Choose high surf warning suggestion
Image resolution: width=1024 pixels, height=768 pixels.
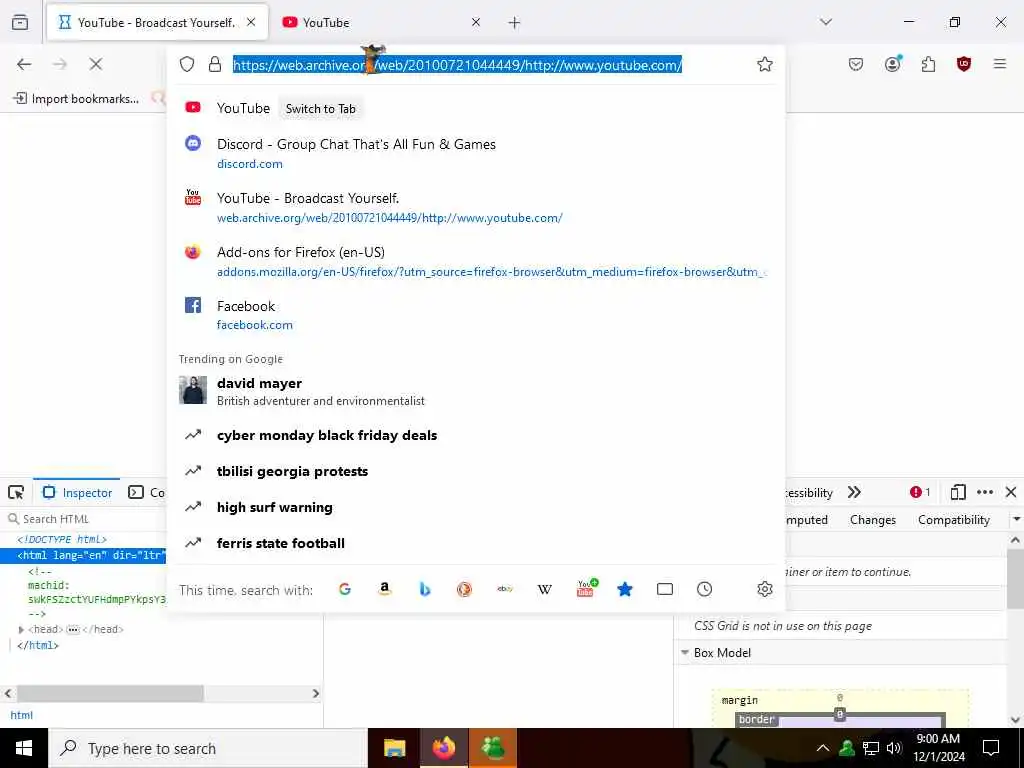coord(476,507)
